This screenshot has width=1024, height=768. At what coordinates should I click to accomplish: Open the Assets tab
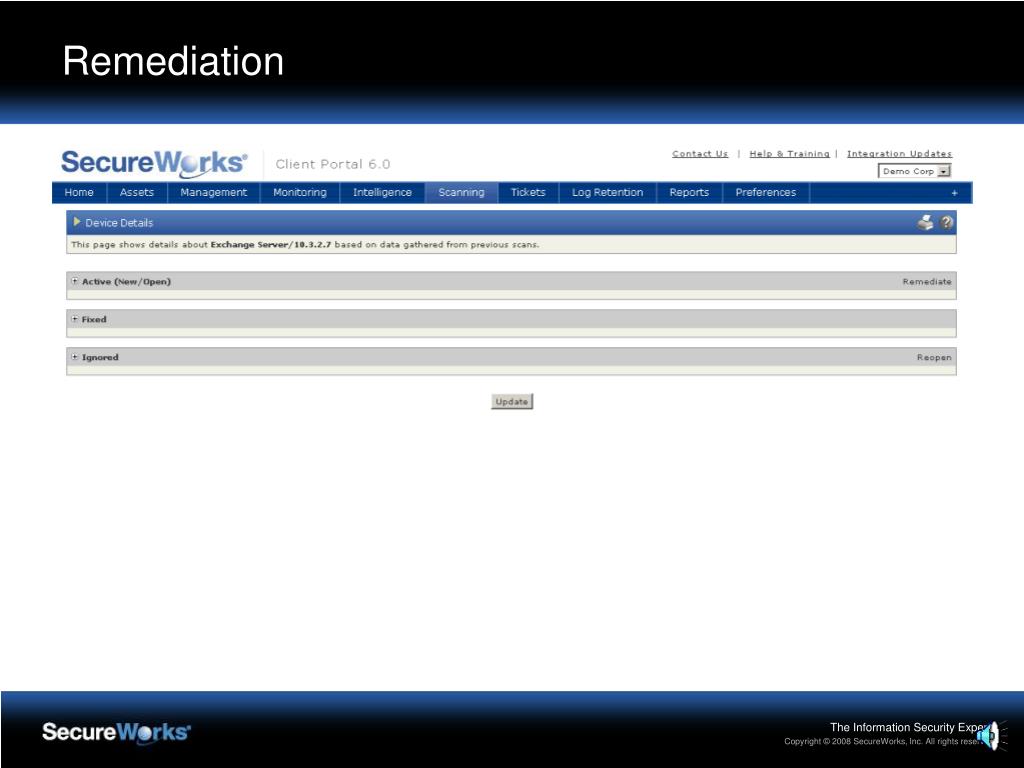point(136,193)
